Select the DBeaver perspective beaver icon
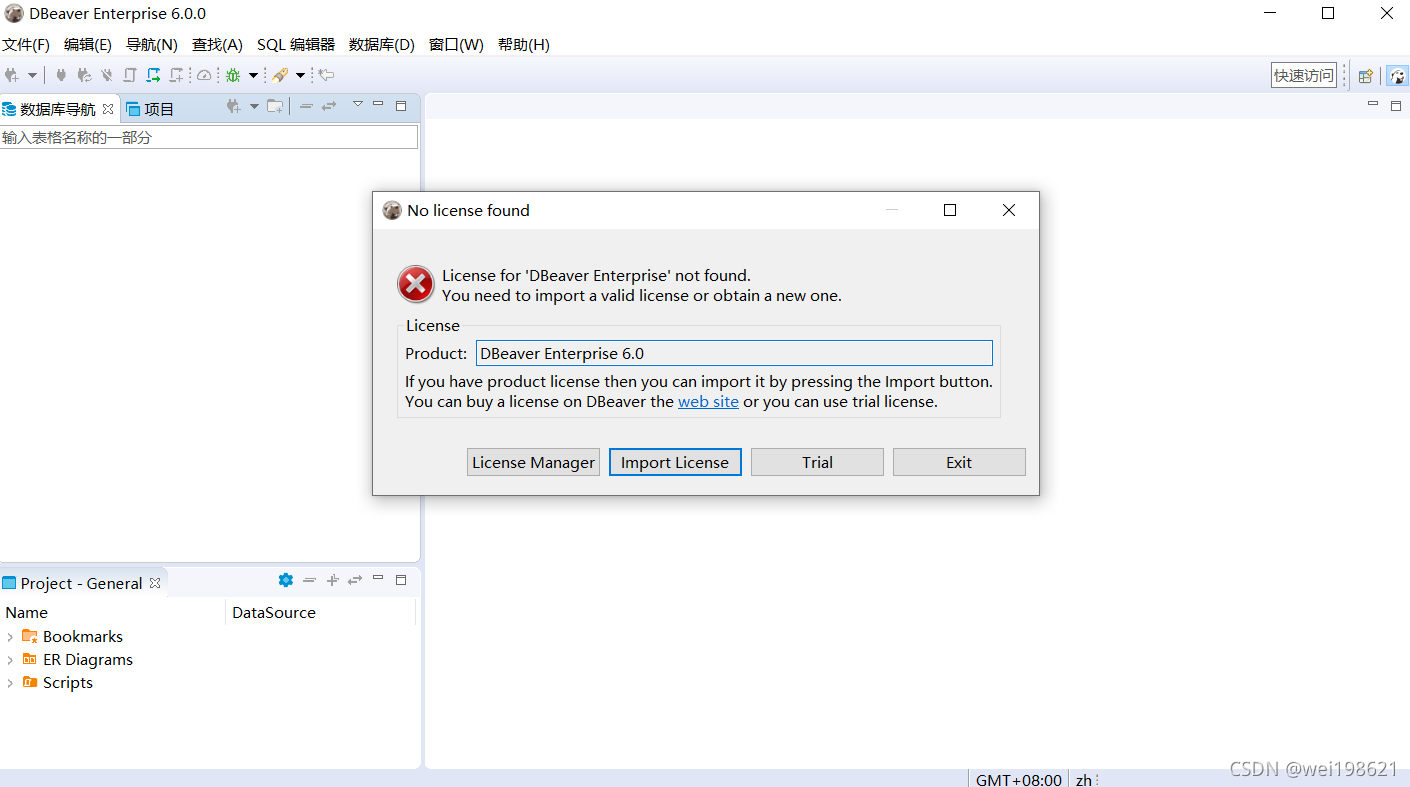Viewport: 1410px width, 787px height. pyautogui.click(x=1396, y=76)
